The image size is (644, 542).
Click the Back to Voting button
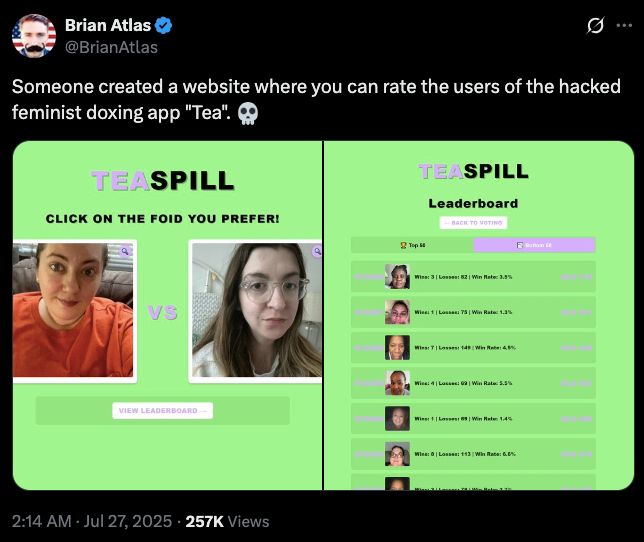[473, 223]
